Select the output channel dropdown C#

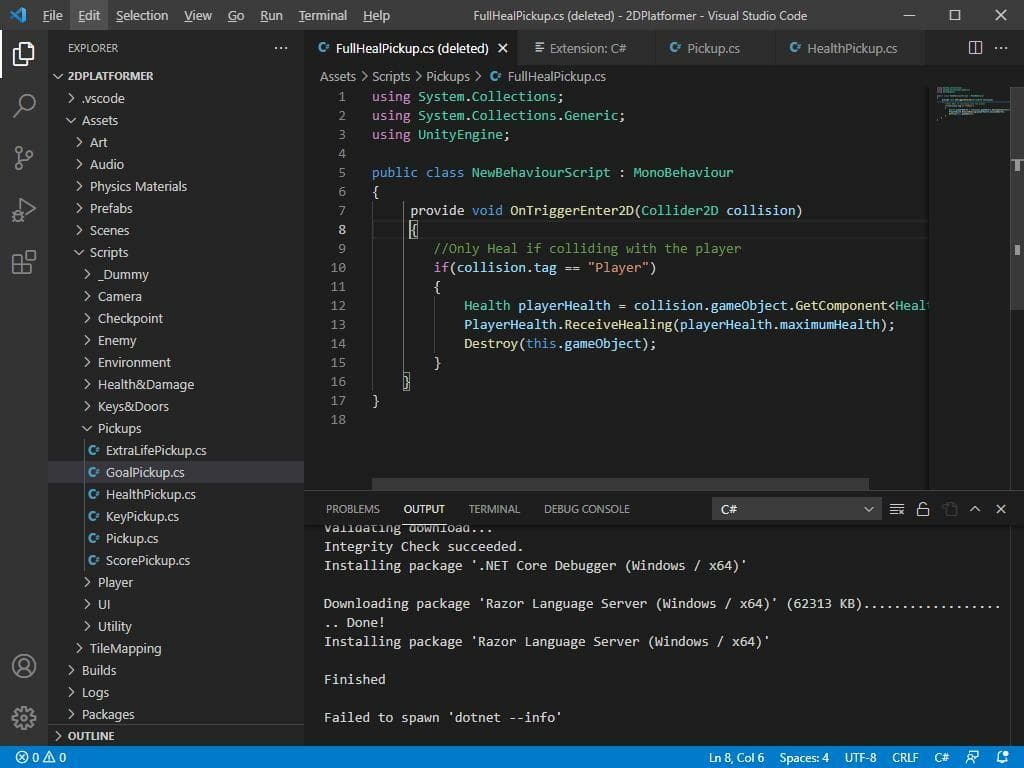click(796, 509)
